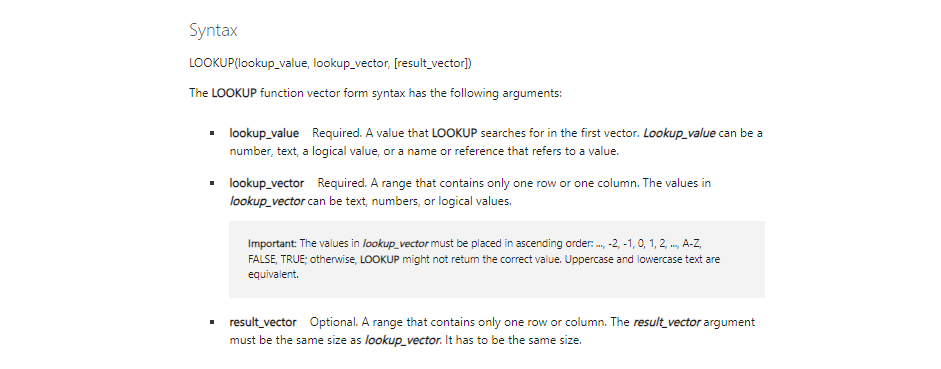Select the bold lookup_vector term

coord(266,183)
